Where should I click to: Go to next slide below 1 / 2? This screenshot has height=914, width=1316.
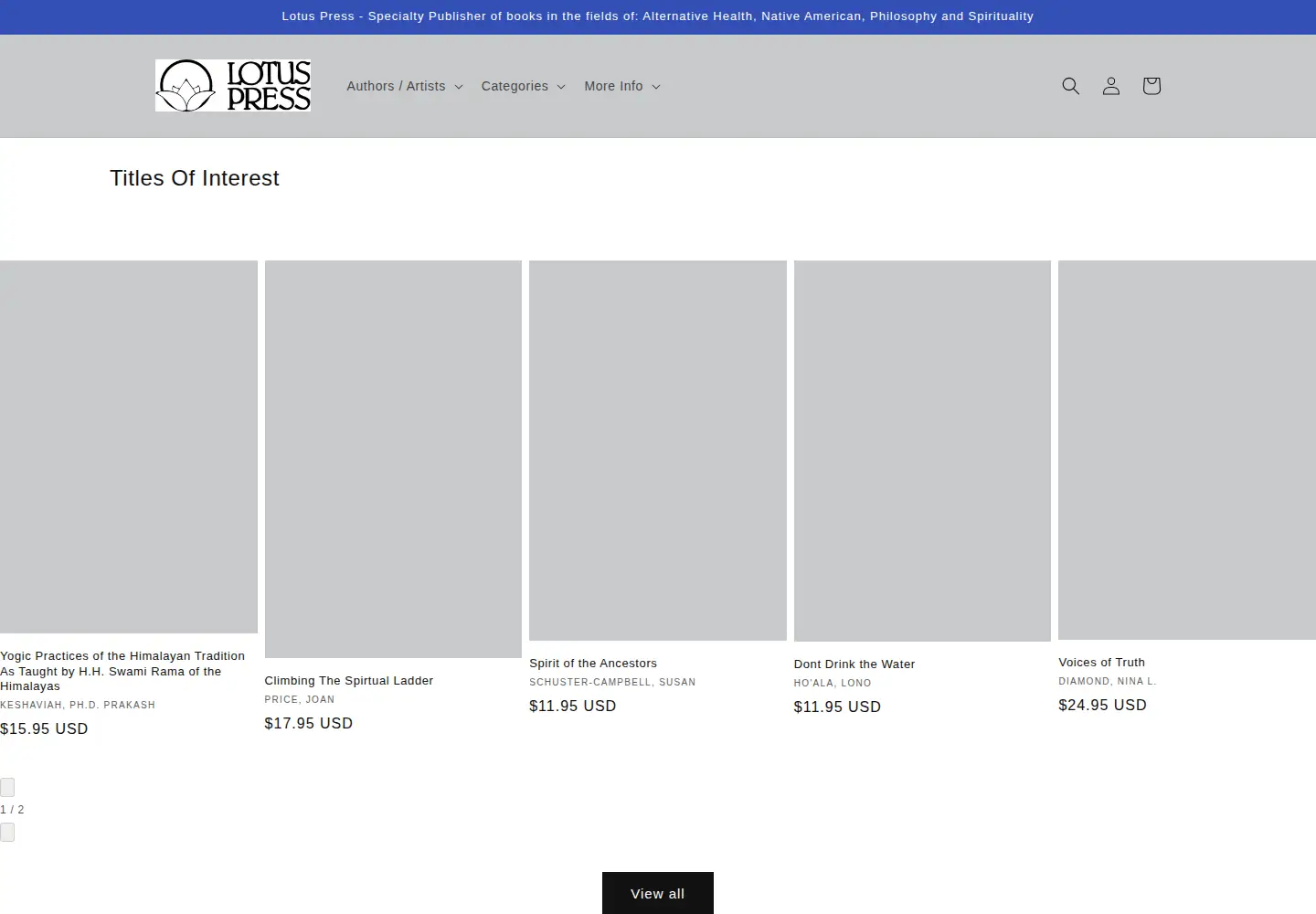7,832
